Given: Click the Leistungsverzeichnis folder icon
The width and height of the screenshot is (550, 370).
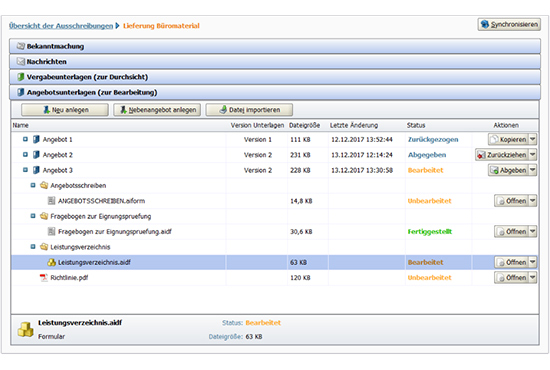Looking at the screenshot, I should tap(44, 247).
